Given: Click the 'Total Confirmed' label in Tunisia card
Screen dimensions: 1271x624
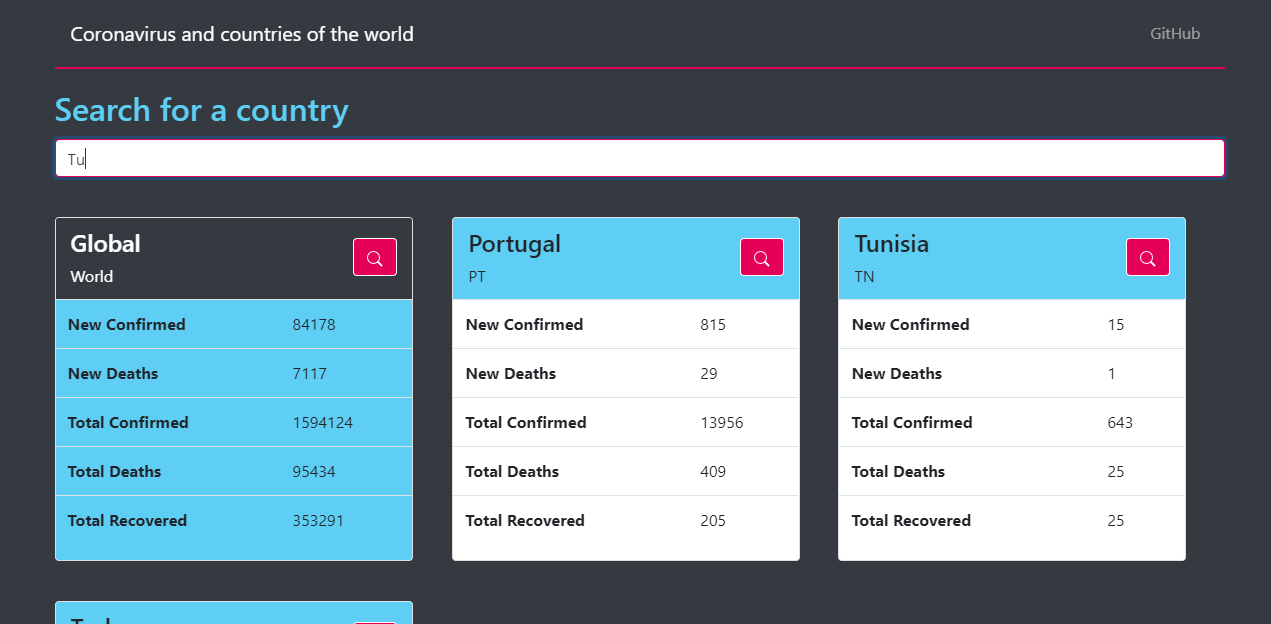Looking at the screenshot, I should [x=912, y=423].
